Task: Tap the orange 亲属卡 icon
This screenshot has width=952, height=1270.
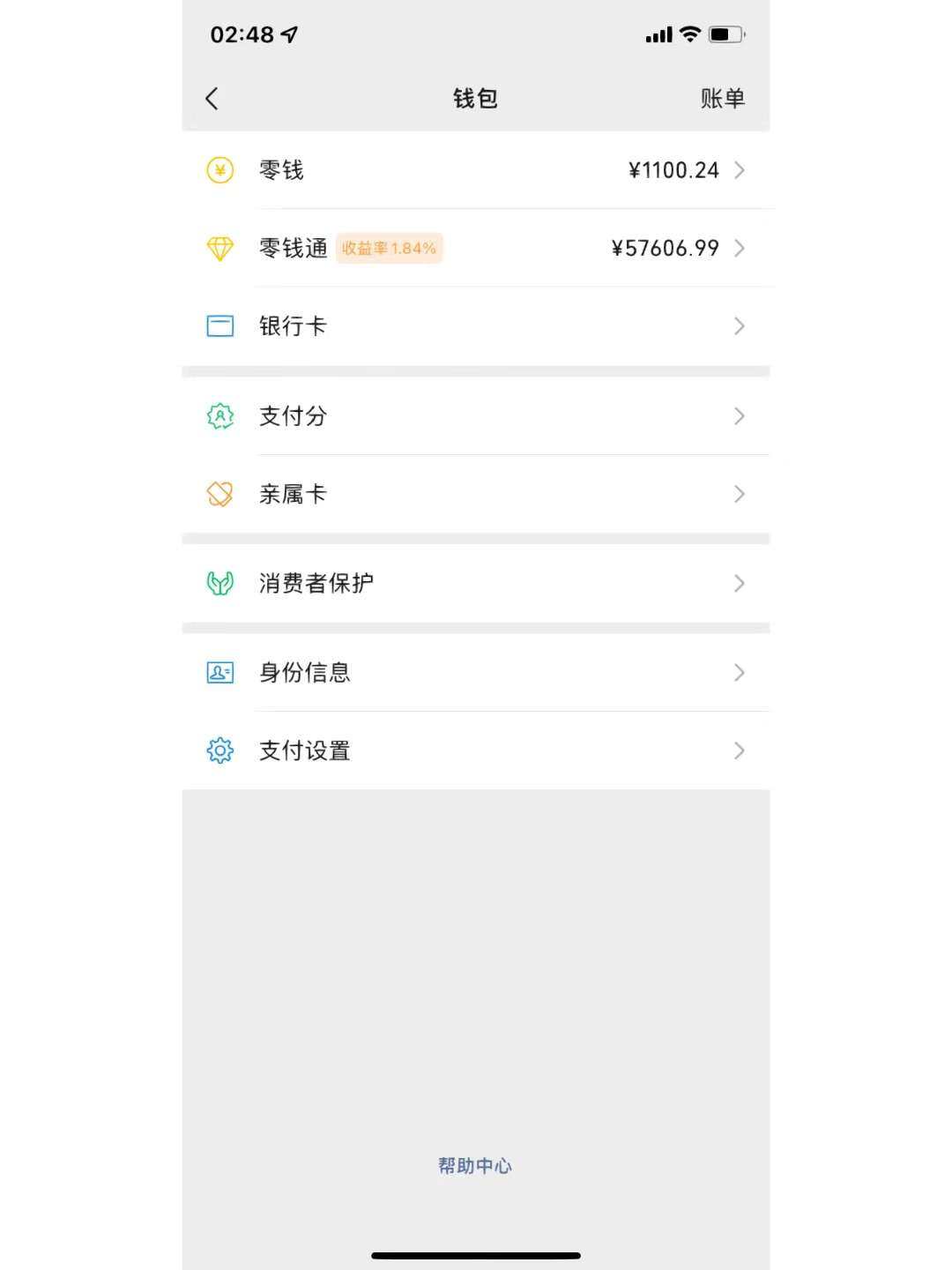Action: [219, 494]
